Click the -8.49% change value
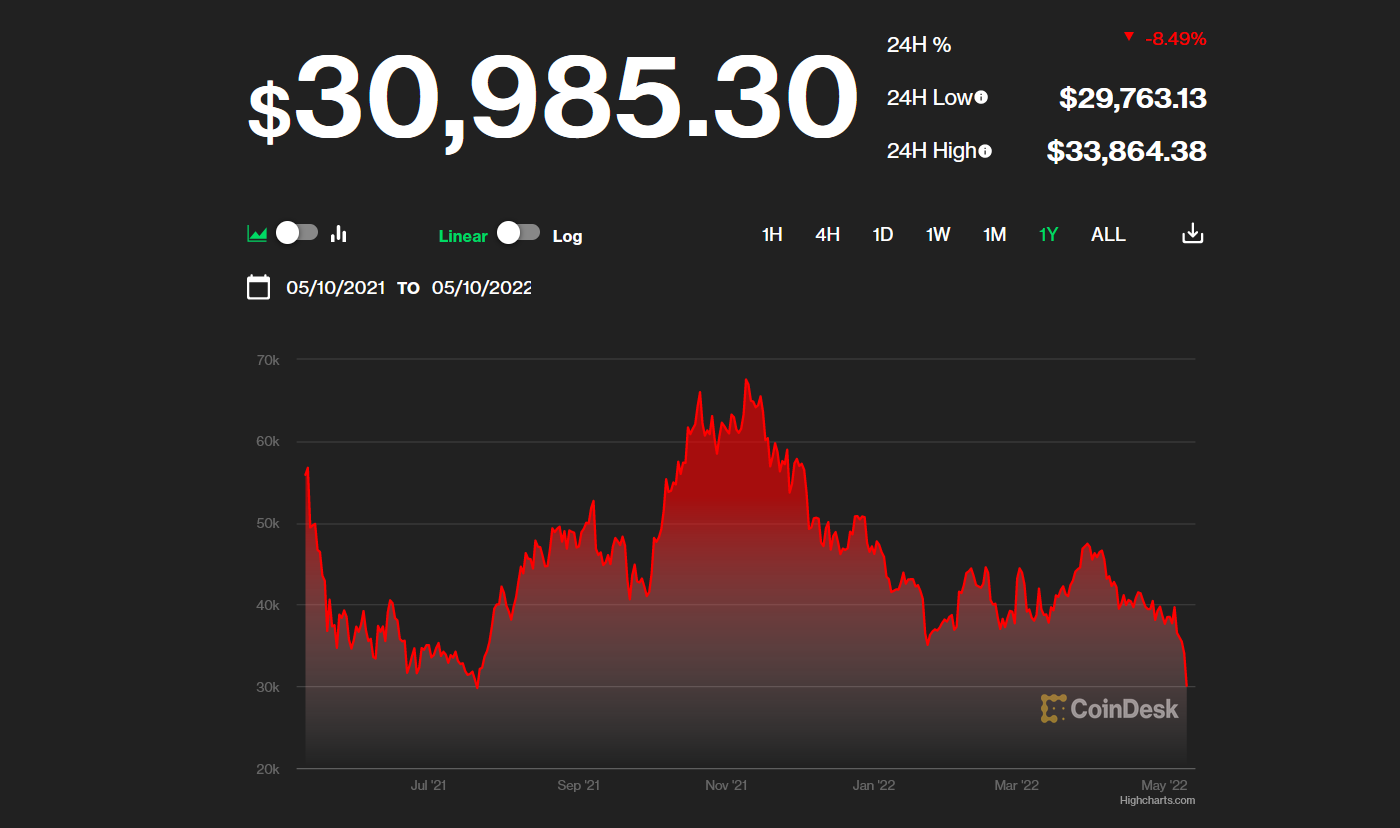 coord(1175,39)
